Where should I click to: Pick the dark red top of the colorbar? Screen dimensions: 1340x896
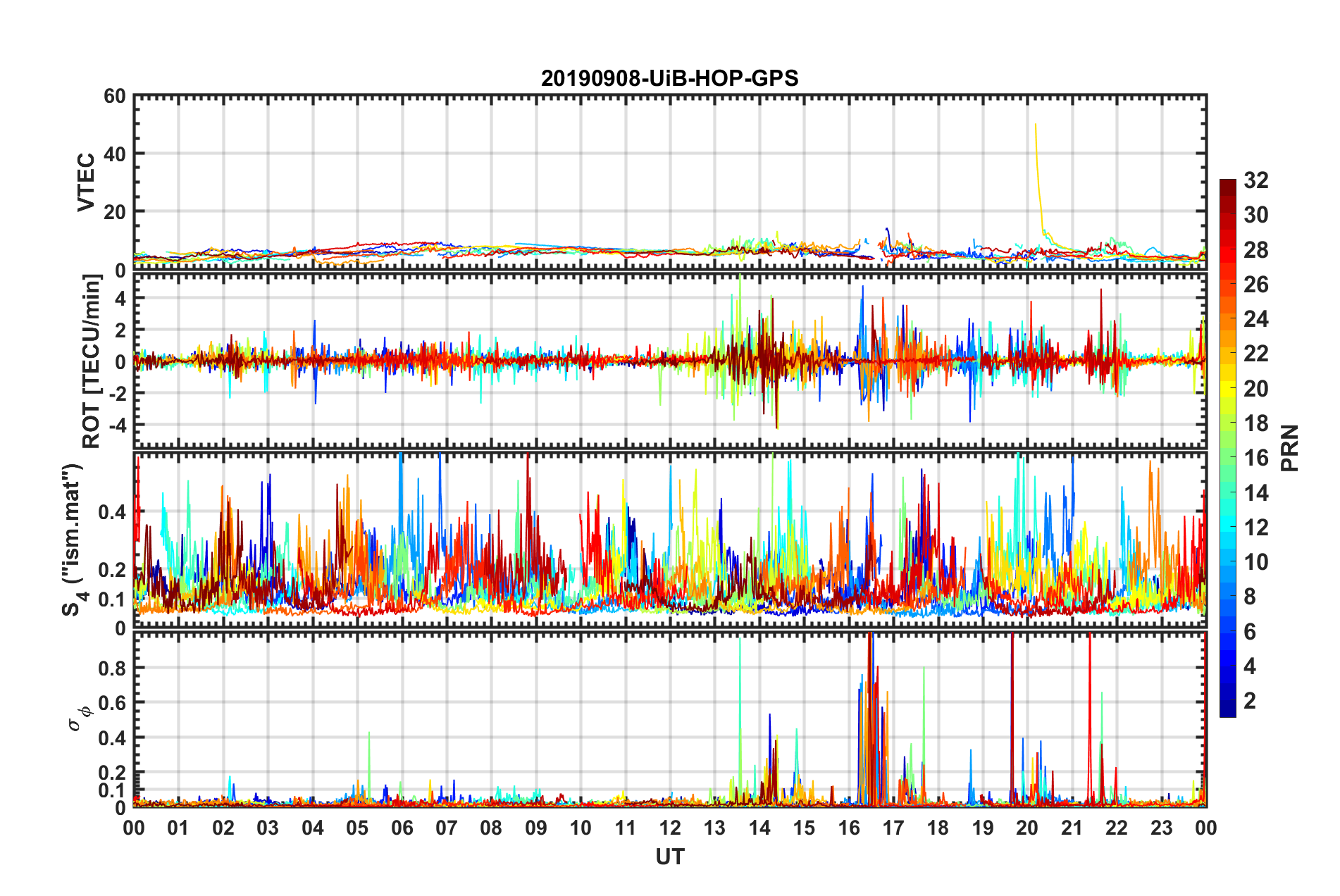pos(1227,185)
